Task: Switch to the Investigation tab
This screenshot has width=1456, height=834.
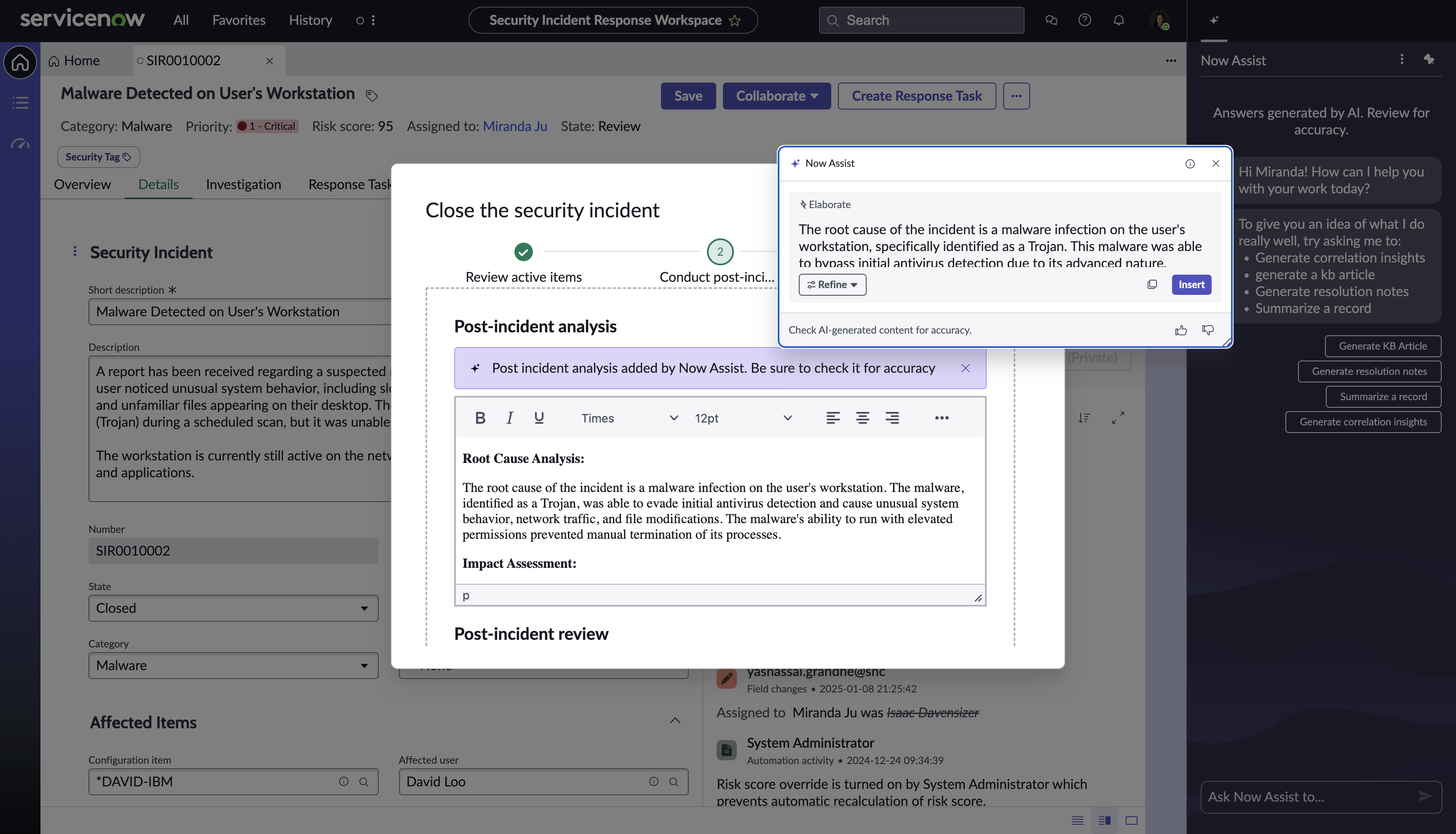Action: [244, 184]
